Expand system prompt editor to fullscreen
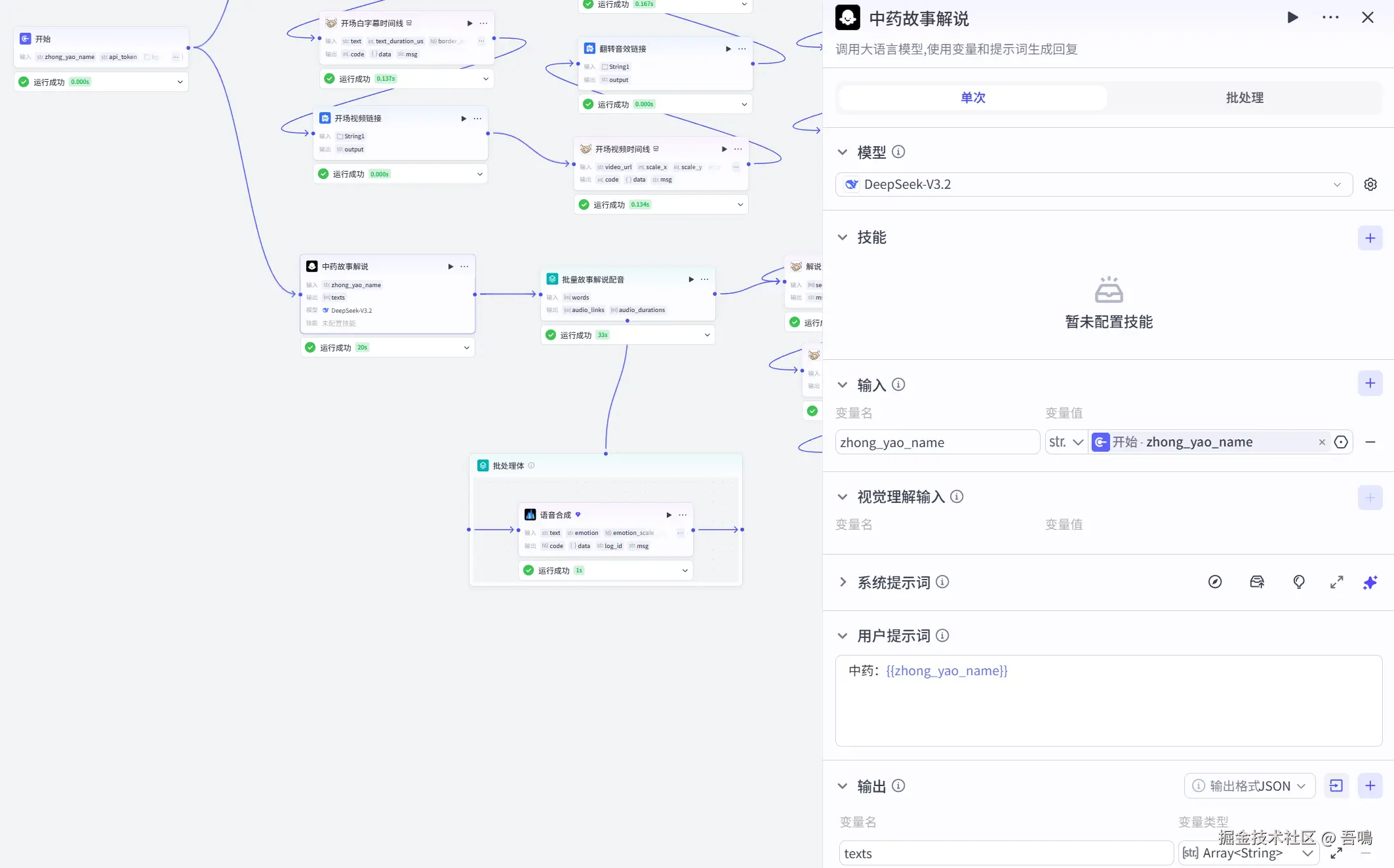This screenshot has height=868, width=1394. tap(1336, 582)
